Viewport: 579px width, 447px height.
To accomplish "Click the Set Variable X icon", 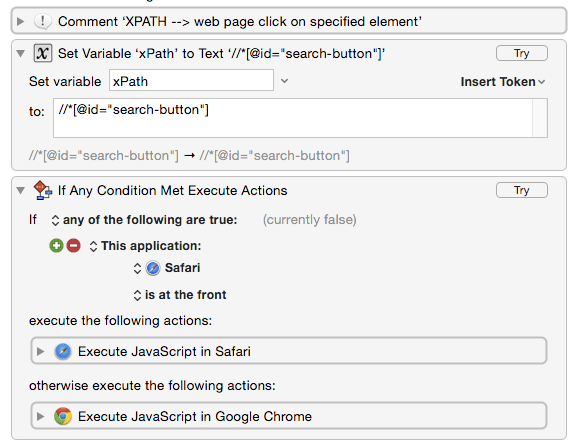I will pos(42,54).
